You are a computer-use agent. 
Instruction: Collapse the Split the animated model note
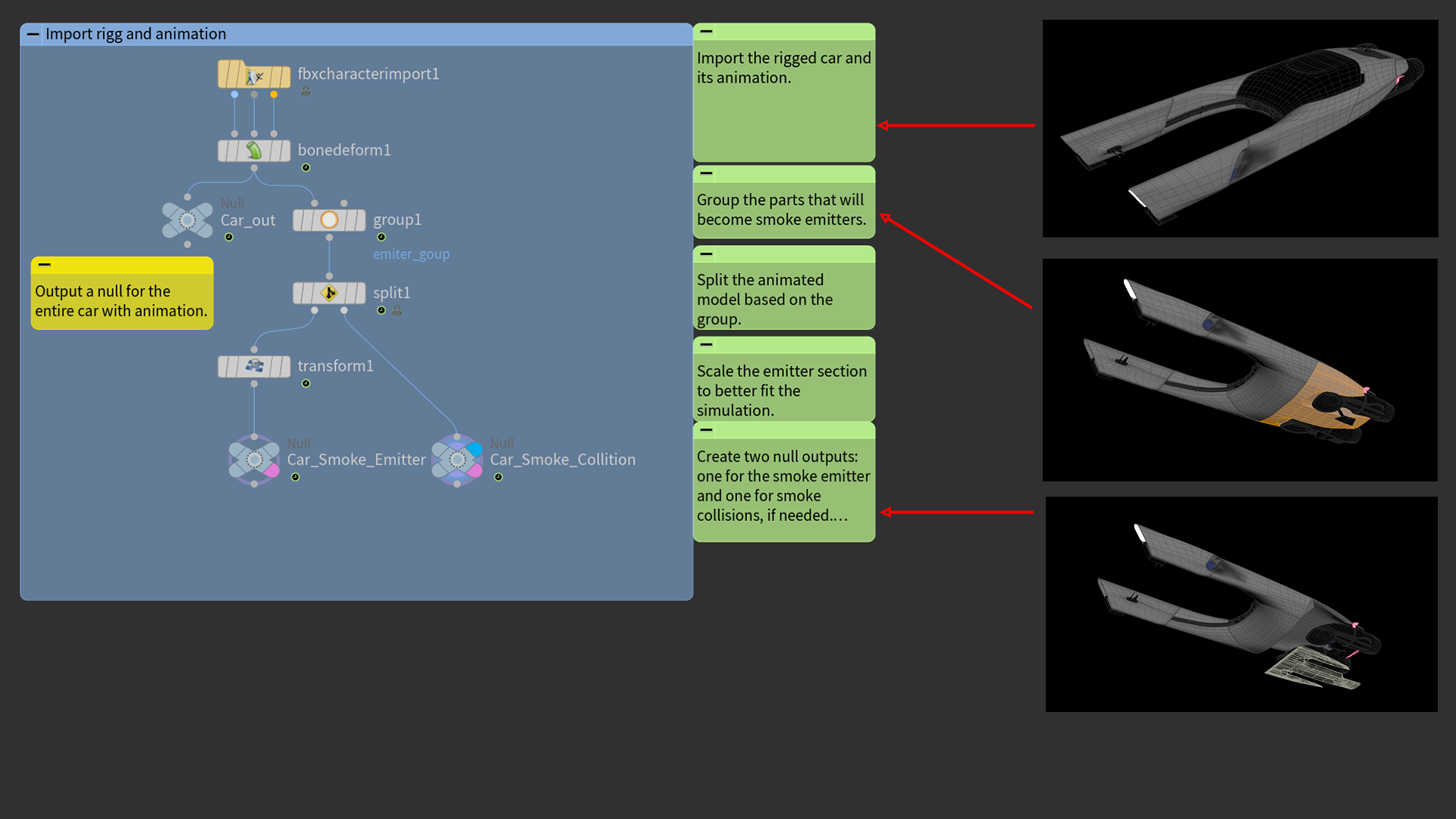coord(706,254)
